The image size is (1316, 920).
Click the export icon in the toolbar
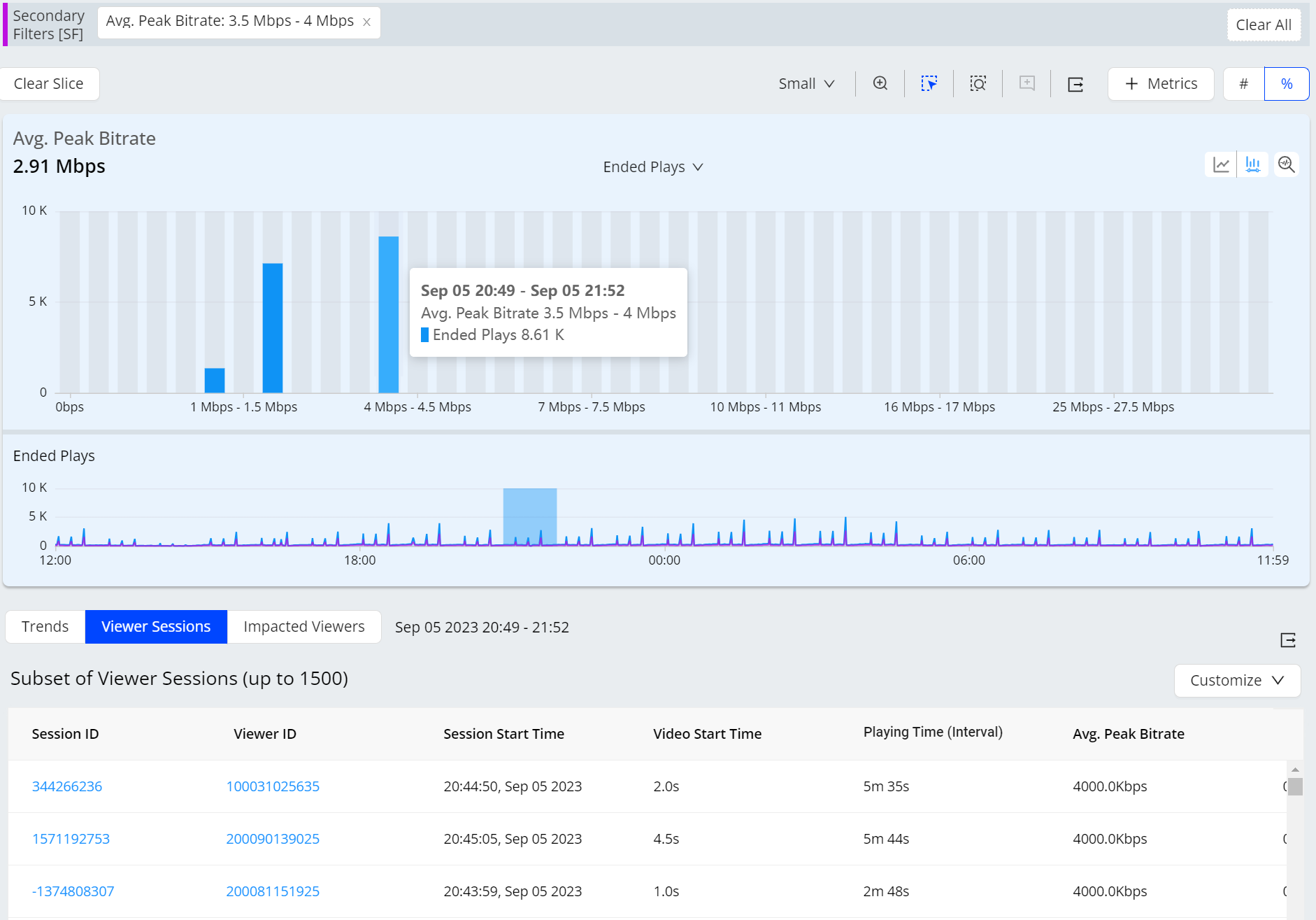pos(1075,85)
